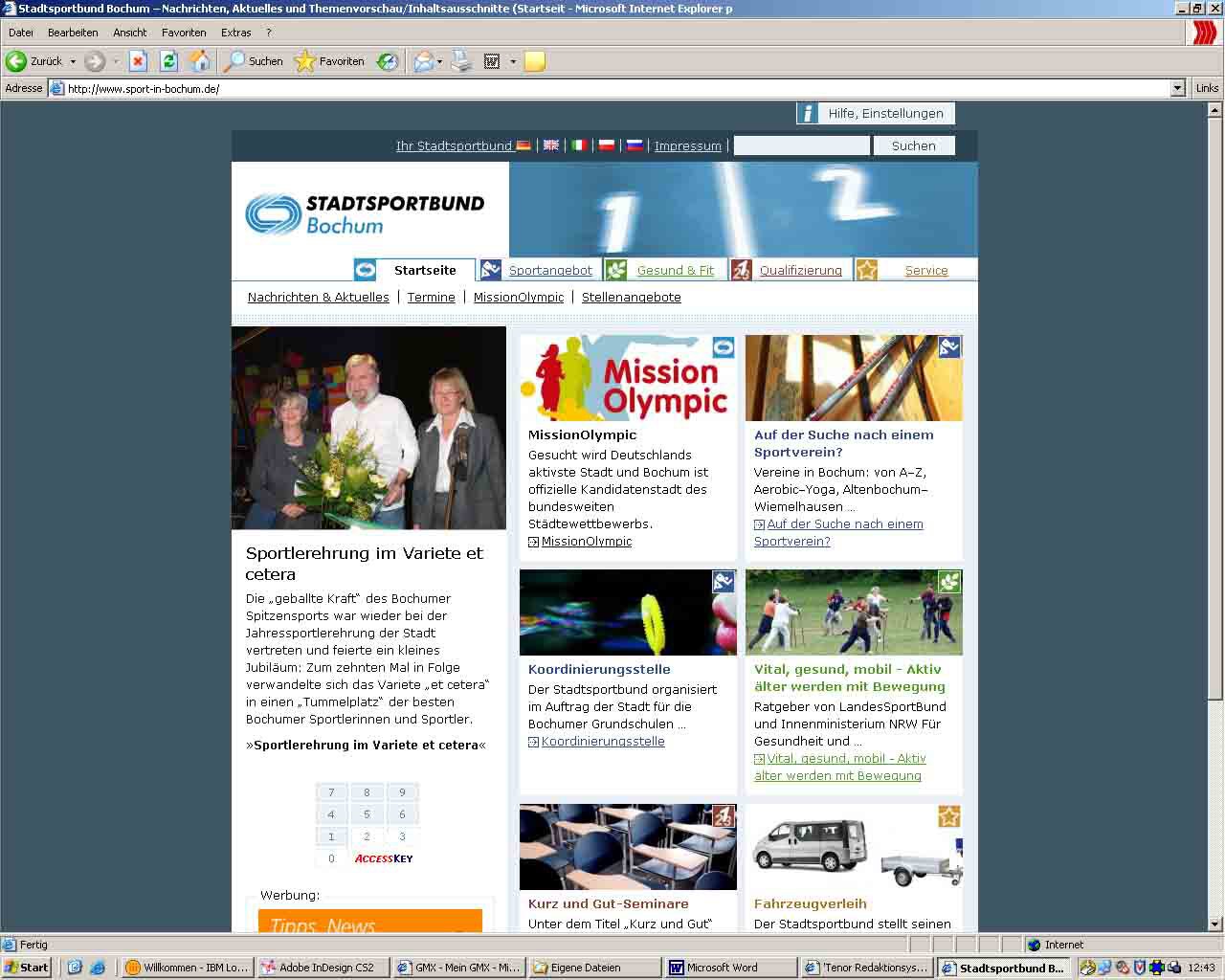Image resolution: width=1225 pixels, height=980 pixels.
Task: Open the Impressum link
Action: [688, 146]
